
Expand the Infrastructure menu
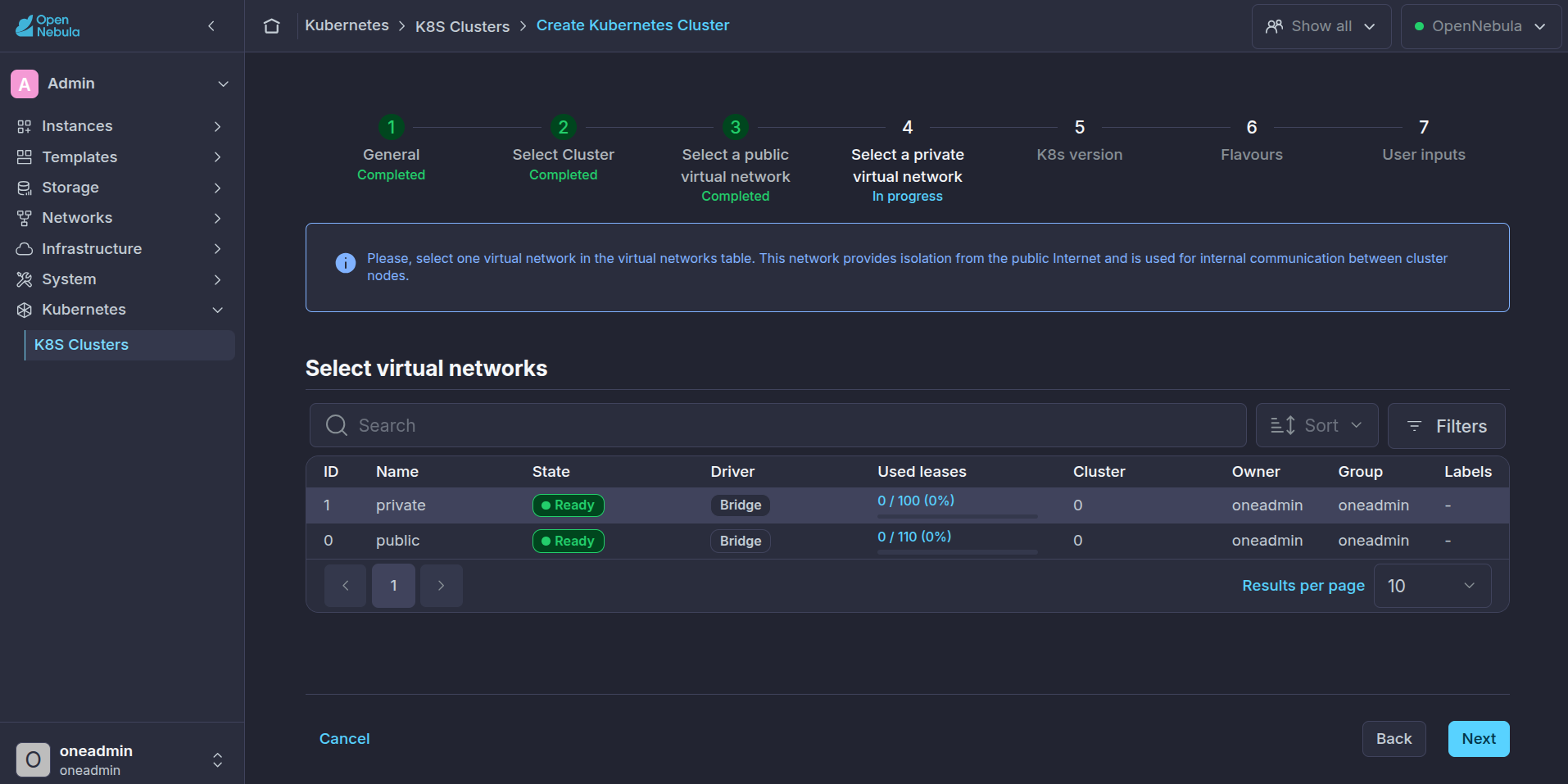click(217, 248)
